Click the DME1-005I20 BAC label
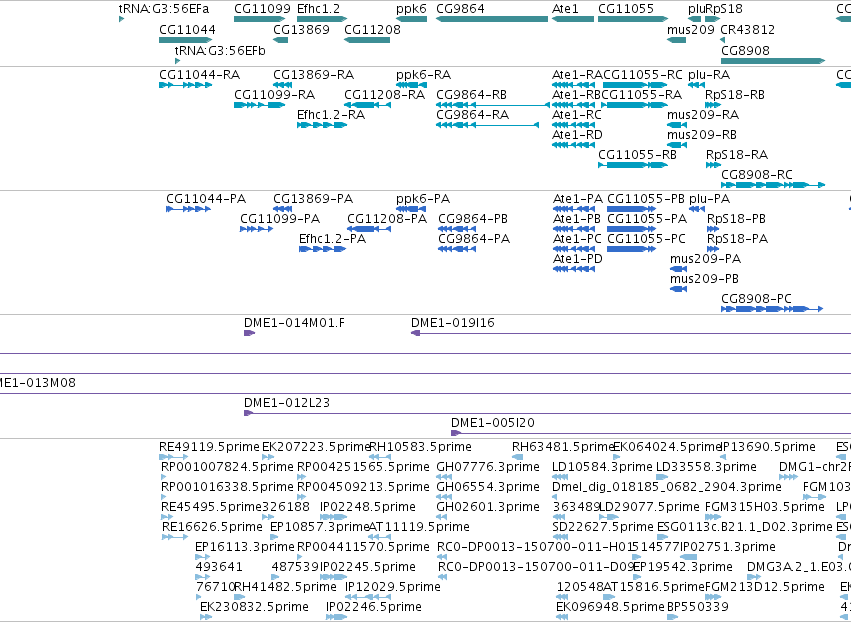851x622 pixels. tap(492, 423)
